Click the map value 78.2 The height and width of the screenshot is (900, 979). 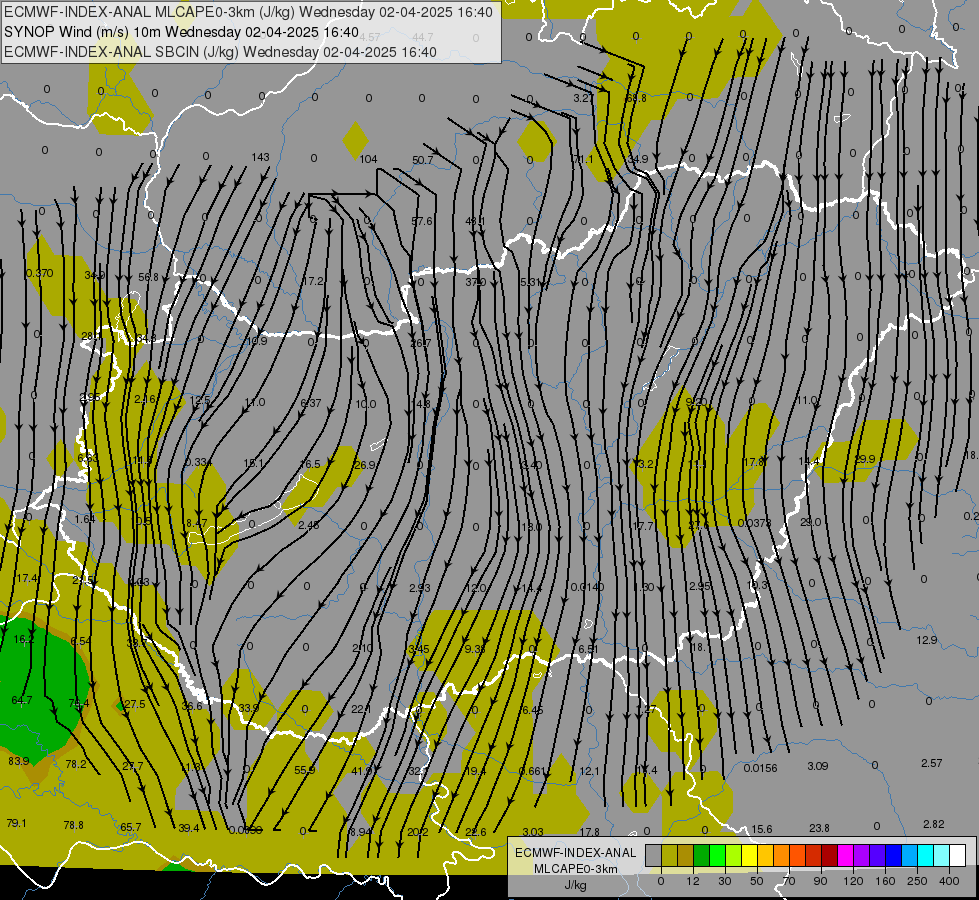point(76,764)
